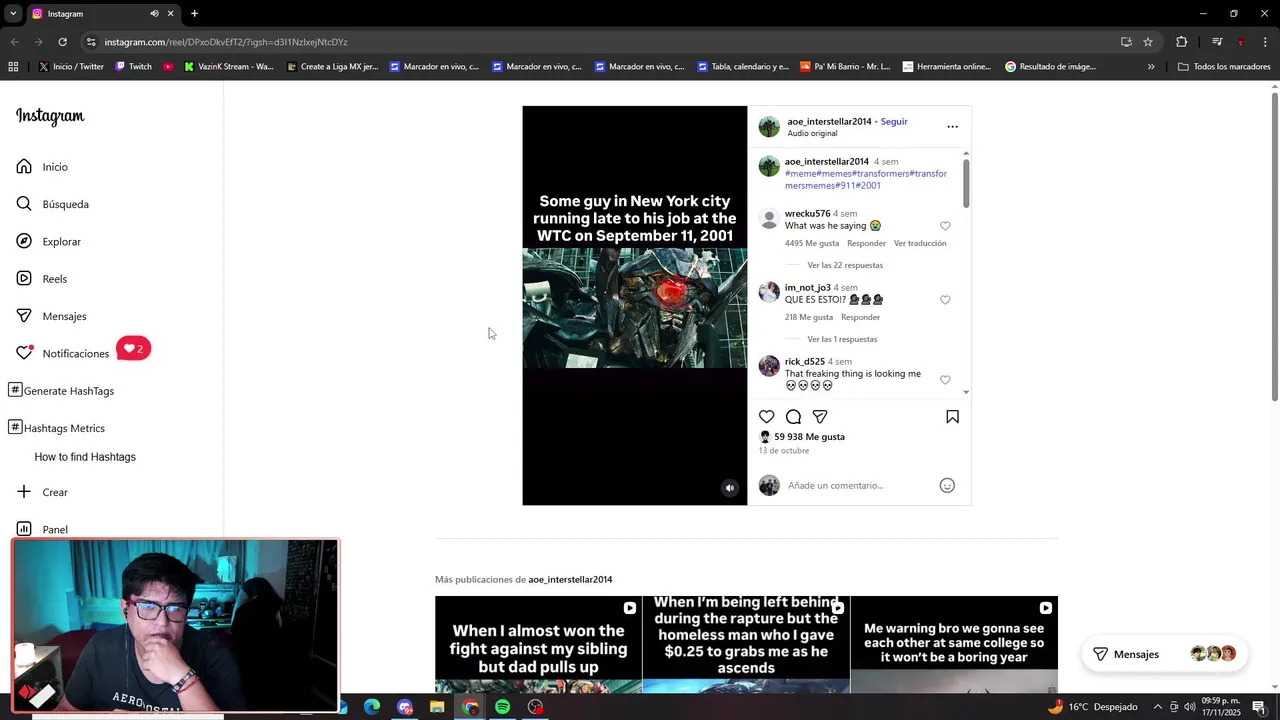
Task: Click Crear plus icon in sidebar
Action: [24, 492]
